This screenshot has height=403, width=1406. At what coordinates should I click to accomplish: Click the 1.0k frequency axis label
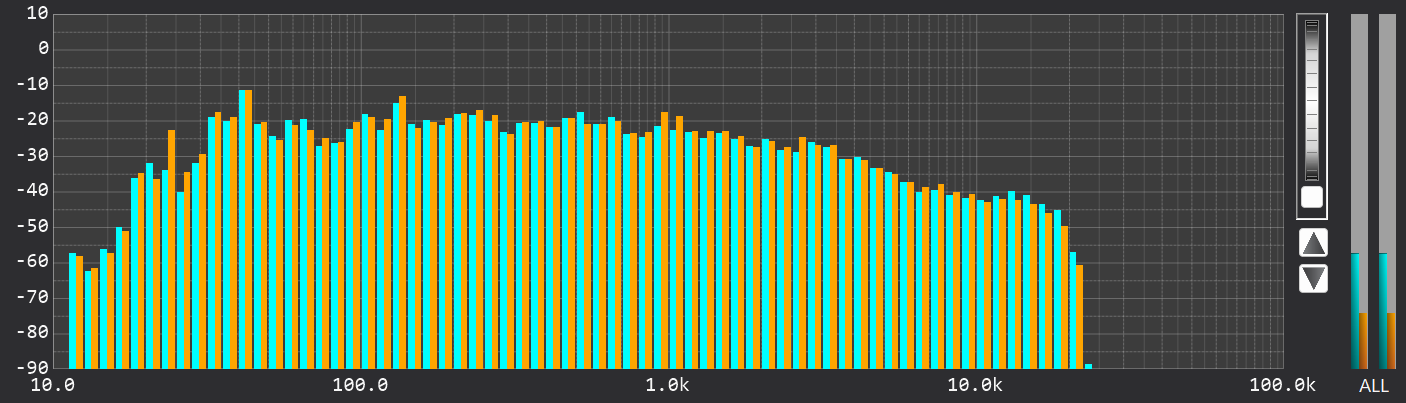668,386
